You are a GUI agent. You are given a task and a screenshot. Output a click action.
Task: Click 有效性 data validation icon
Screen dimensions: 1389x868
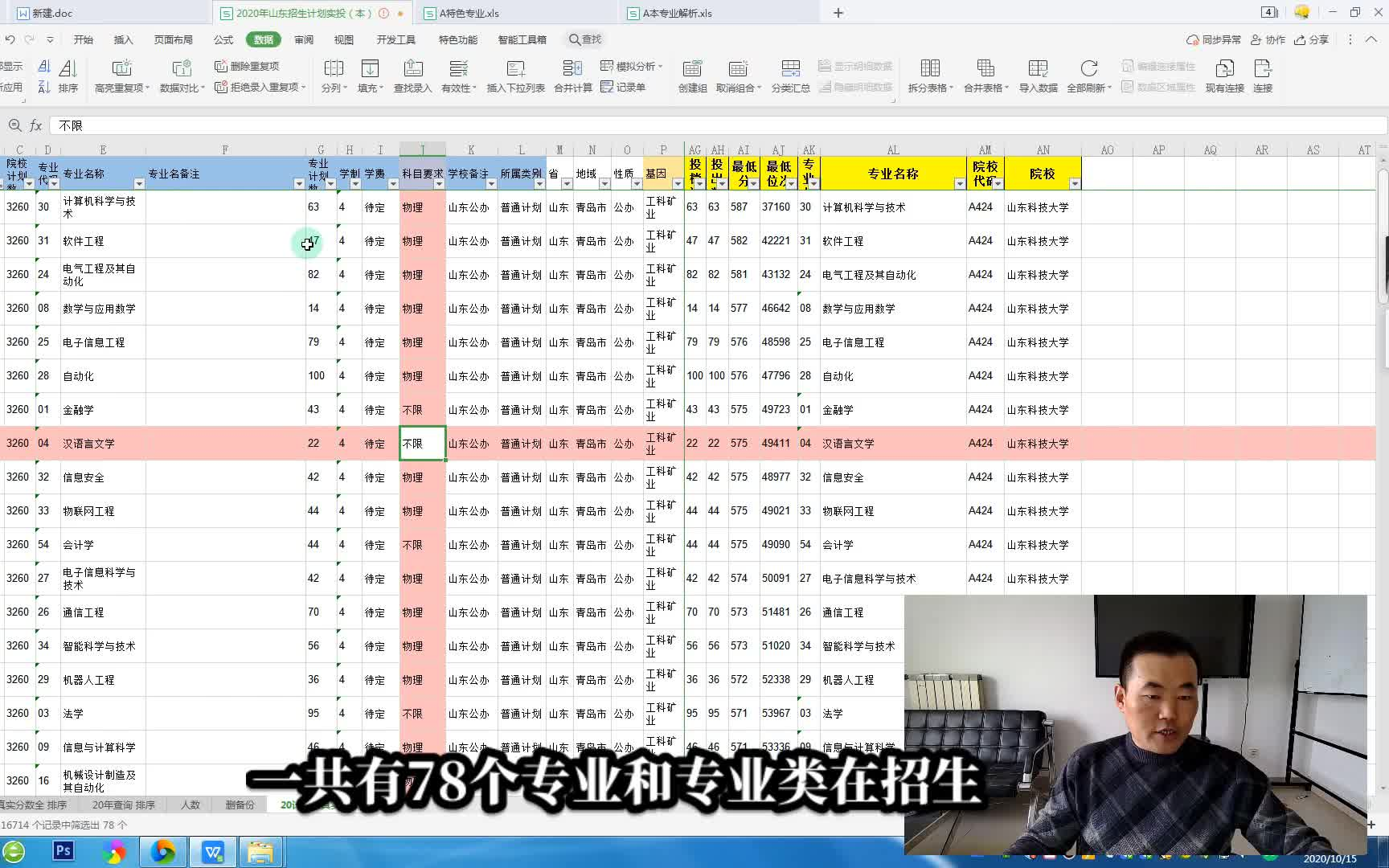click(x=458, y=77)
